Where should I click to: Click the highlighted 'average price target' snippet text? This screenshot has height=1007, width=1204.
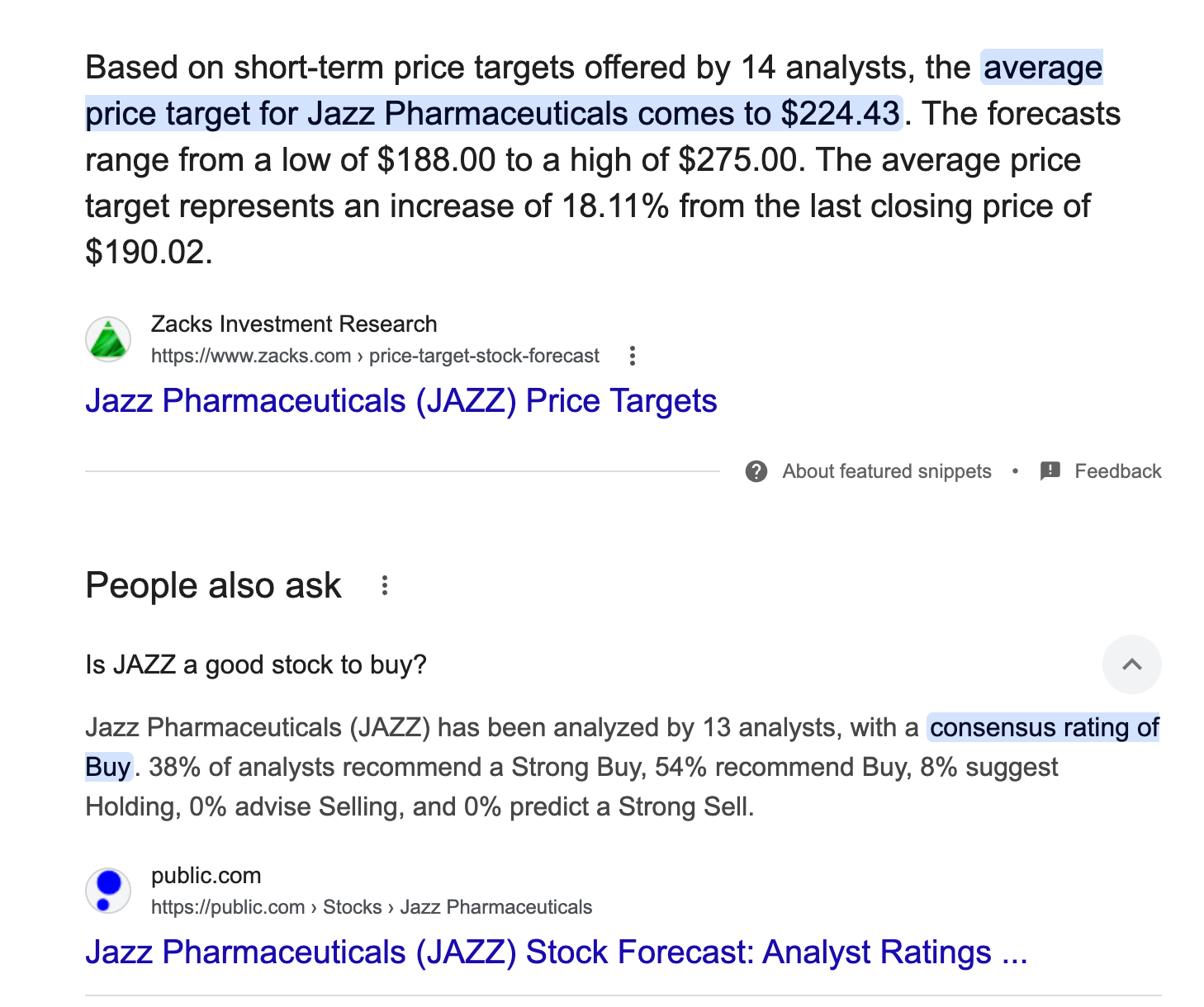click(x=494, y=114)
